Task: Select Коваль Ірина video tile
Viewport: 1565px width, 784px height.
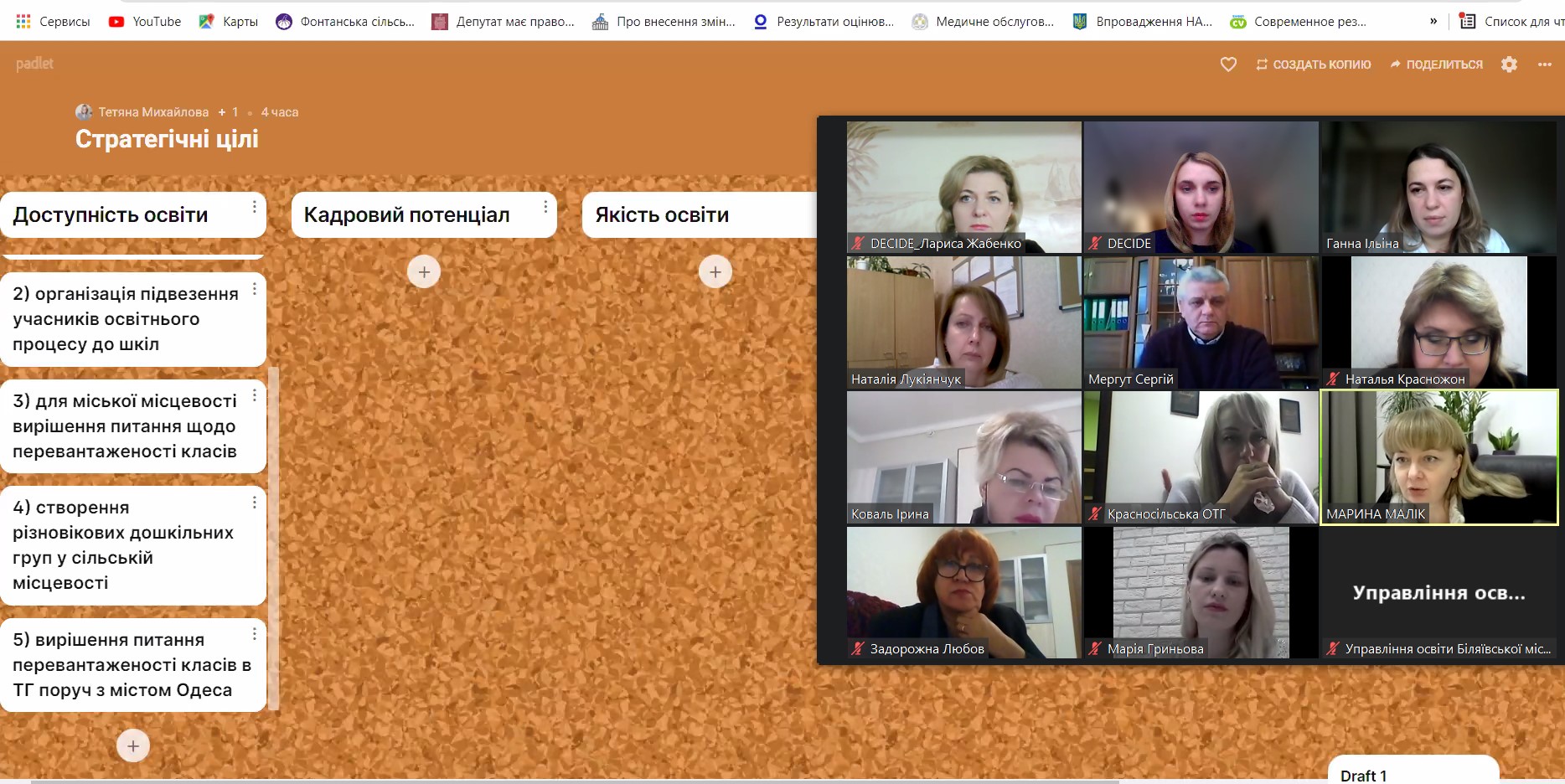Action: click(964, 457)
